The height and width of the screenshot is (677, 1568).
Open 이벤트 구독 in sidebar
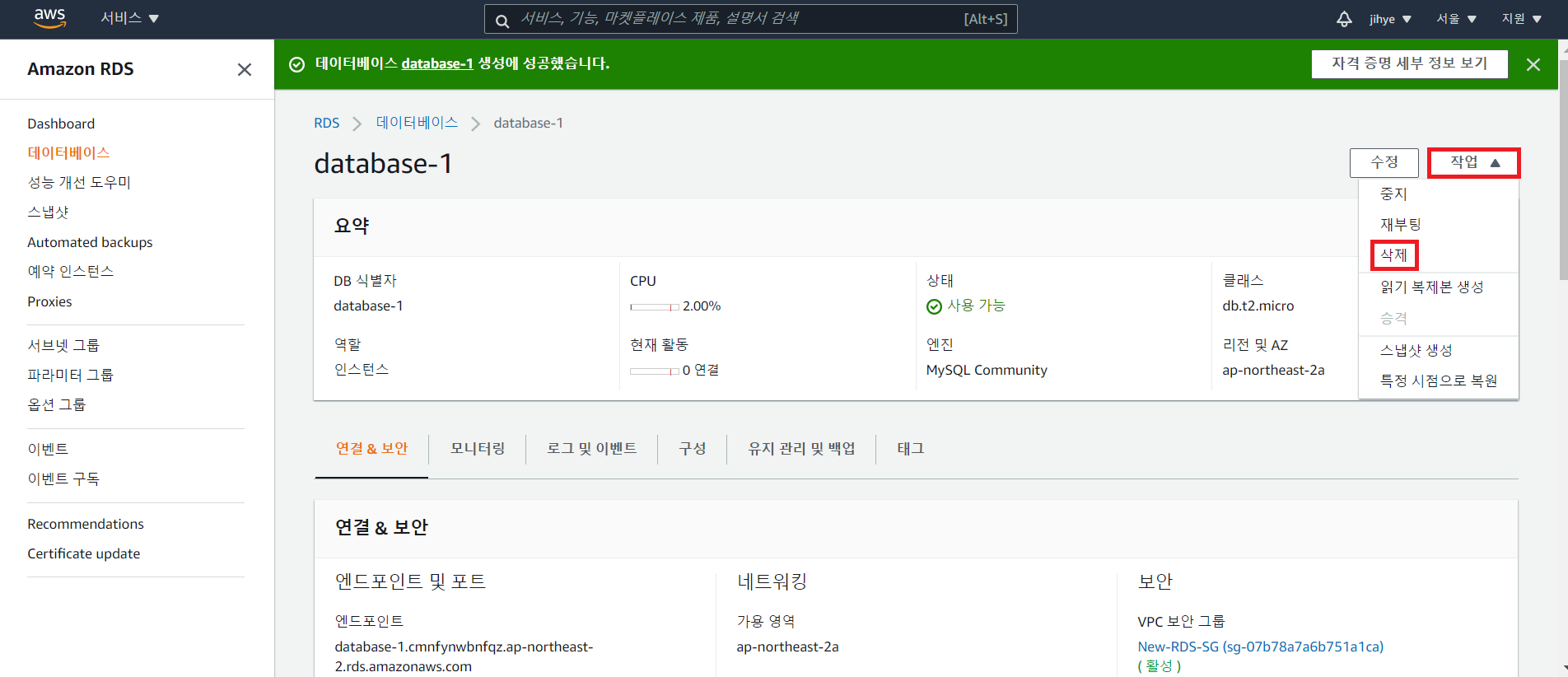[x=63, y=479]
